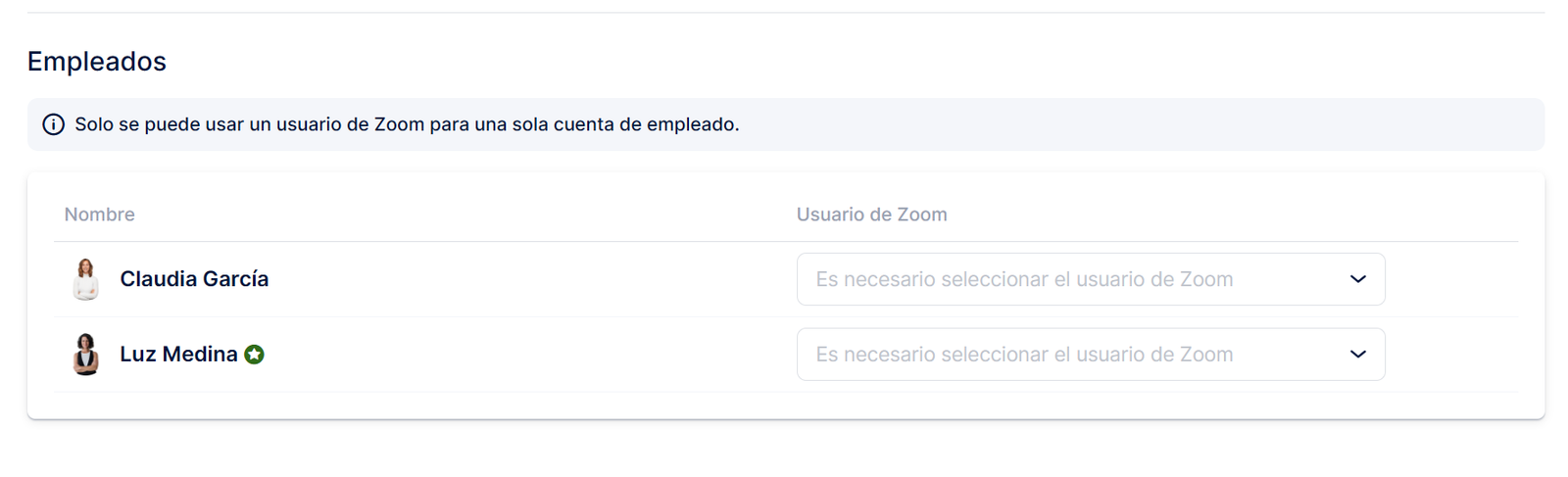Click the placeholder text in Luz's Zoom field
This screenshot has width=1568, height=477.
1024,355
